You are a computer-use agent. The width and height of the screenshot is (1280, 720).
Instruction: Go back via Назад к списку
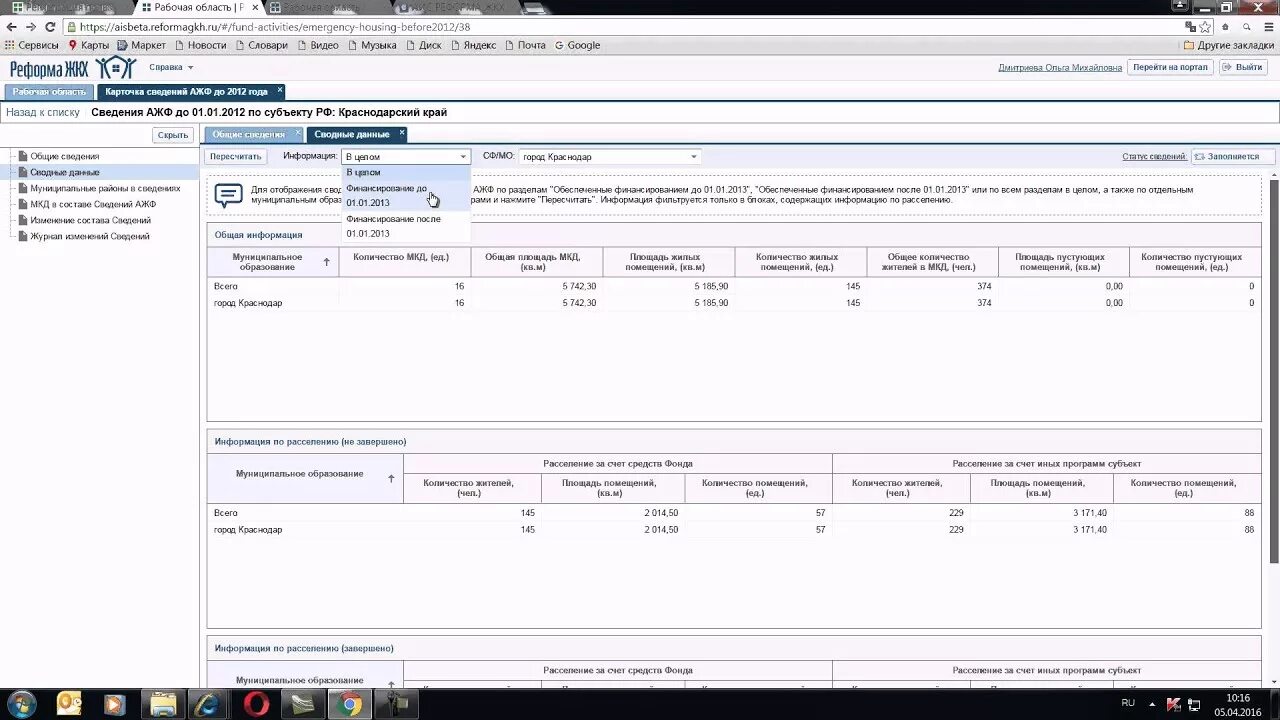tap(43, 113)
